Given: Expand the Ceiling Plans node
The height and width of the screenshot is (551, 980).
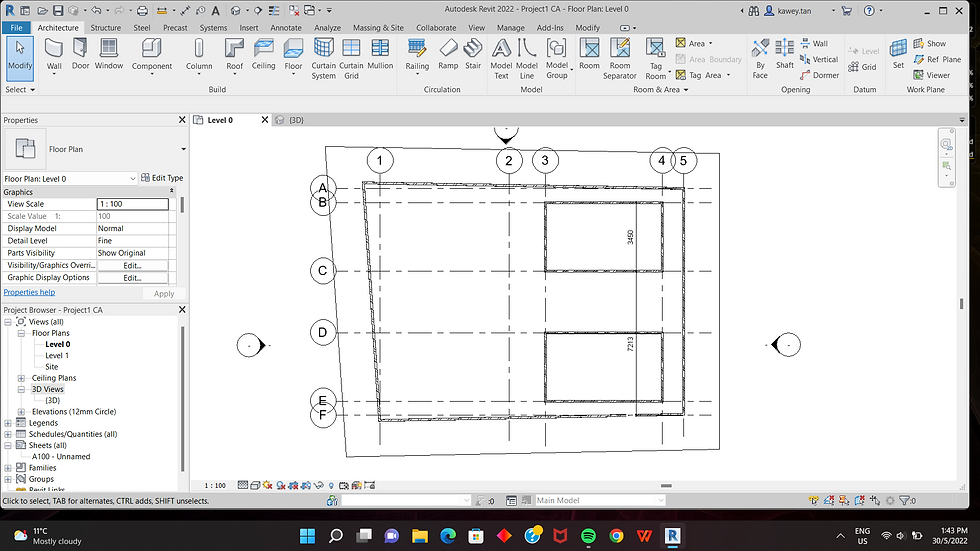Looking at the screenshot, I should (21, 378).
